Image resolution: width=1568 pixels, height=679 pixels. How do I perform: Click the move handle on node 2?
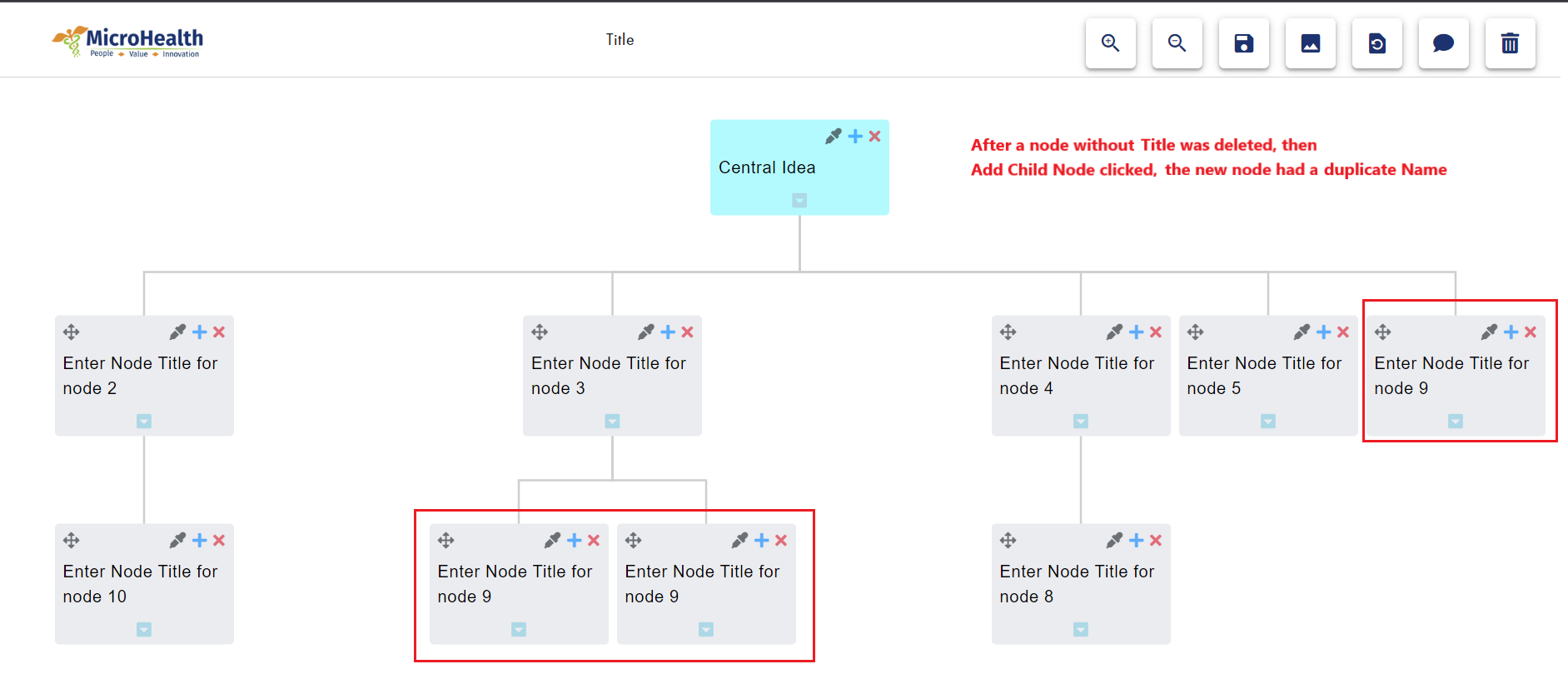pos(71,332)
